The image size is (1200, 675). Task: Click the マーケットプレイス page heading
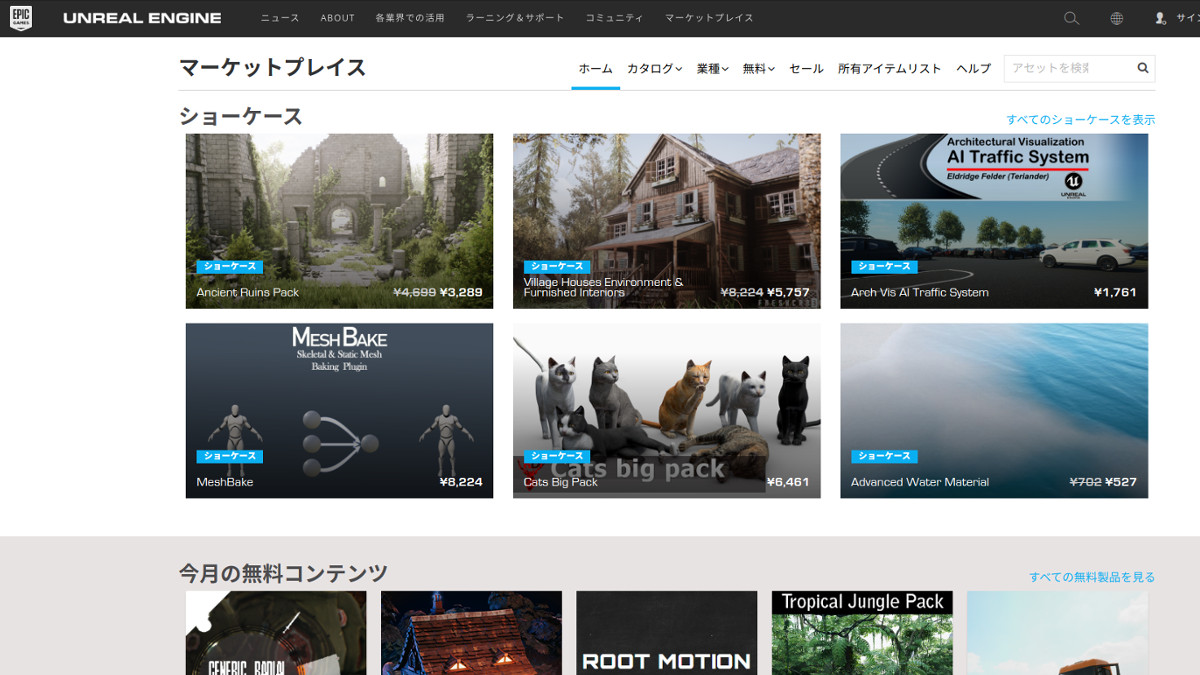(272, 68)
